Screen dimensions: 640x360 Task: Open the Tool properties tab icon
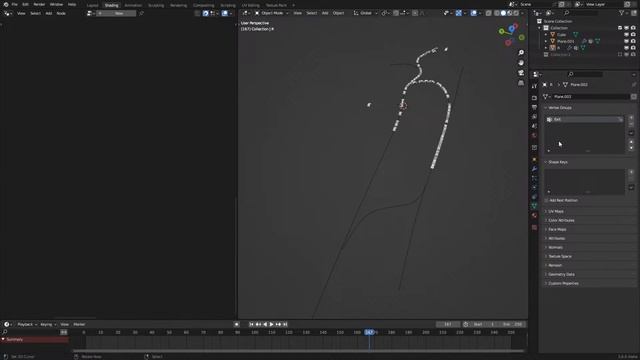coord(534,86)
